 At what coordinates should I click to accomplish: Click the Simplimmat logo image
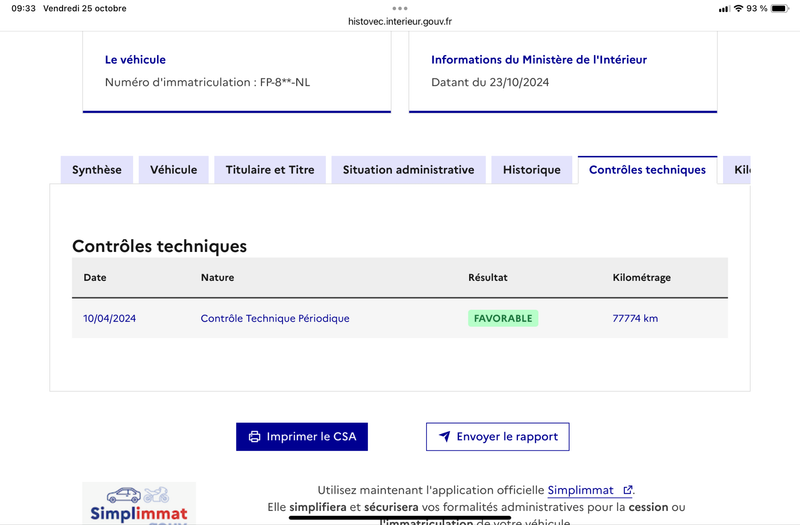click(x=139, y=503)
